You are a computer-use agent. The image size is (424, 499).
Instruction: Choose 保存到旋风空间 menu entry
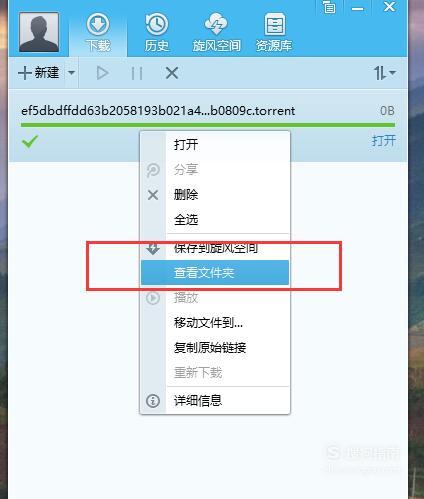(215, 248)
